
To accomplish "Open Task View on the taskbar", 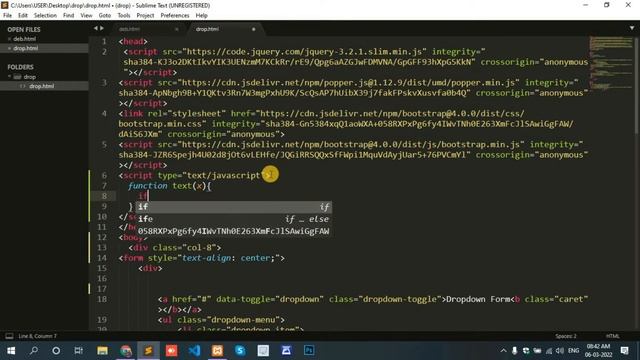I will click(78, 351).
